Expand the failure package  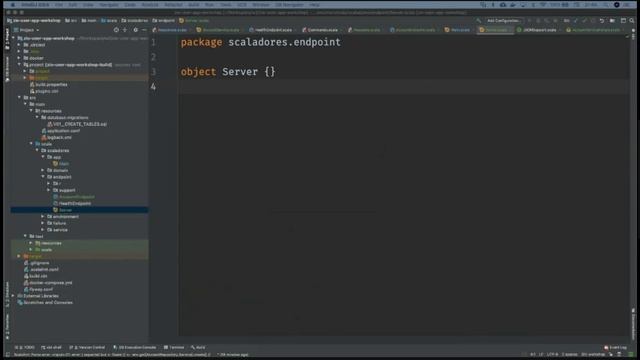(43, 223)
